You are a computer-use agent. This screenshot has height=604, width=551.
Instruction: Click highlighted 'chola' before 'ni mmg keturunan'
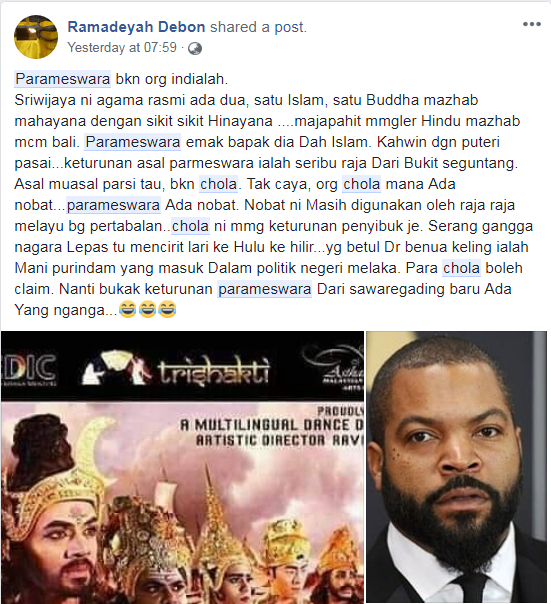190,226
